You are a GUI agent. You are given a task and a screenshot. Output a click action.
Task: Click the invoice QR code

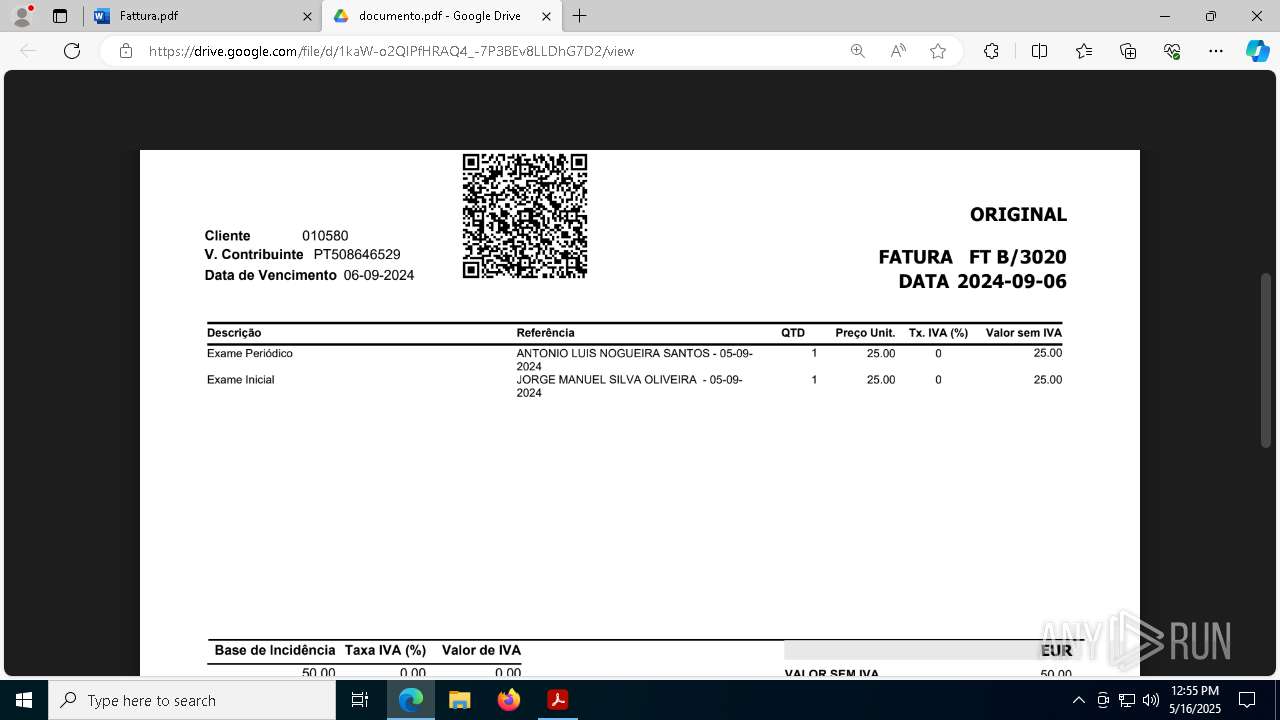coord(525,216)
